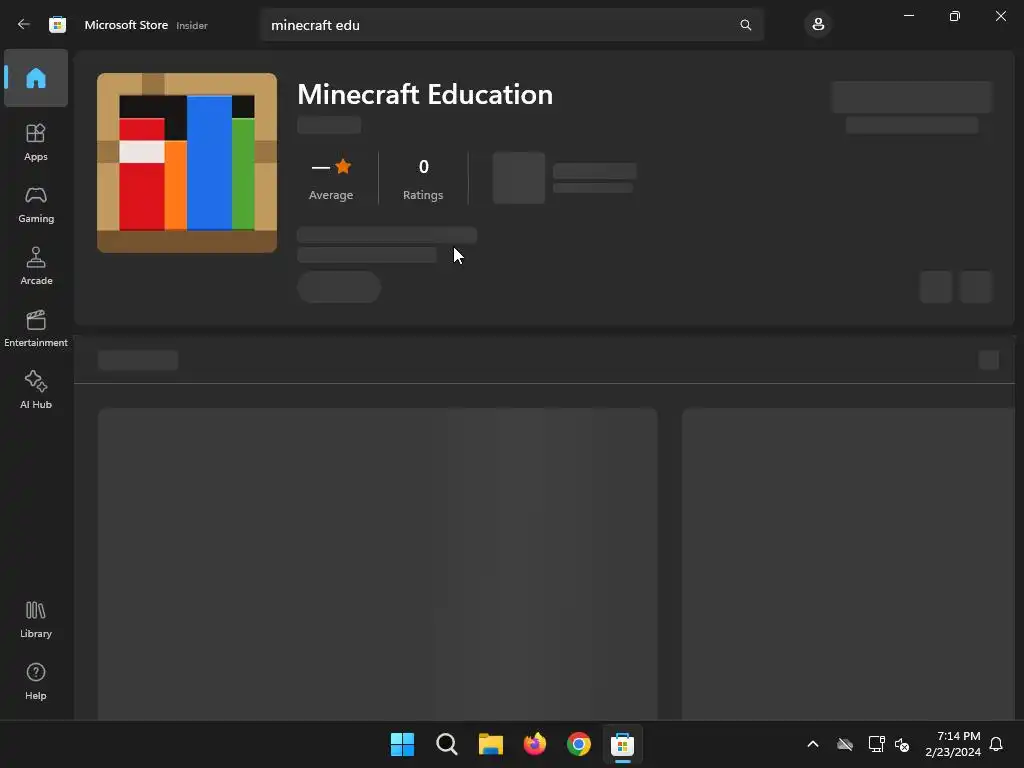Click the Microsoft Store logo icon
The width and height of the screenshot is (1024, 768).
(x=57, y=25)
